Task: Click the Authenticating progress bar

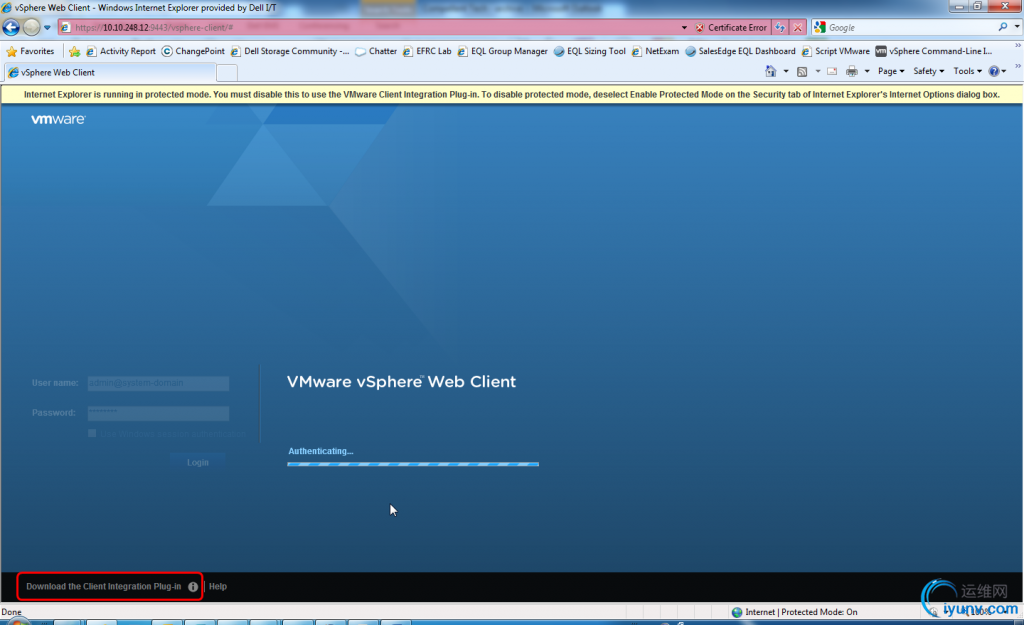Action: (x=413, y=464)
